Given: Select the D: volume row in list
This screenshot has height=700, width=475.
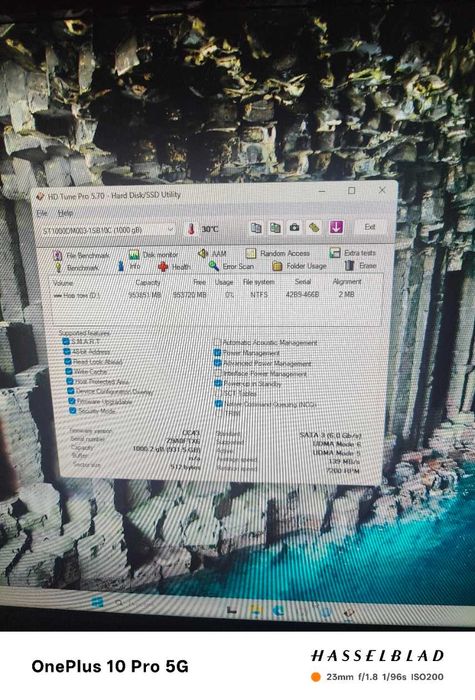Looking at the screenshot, I should [216, 295].
